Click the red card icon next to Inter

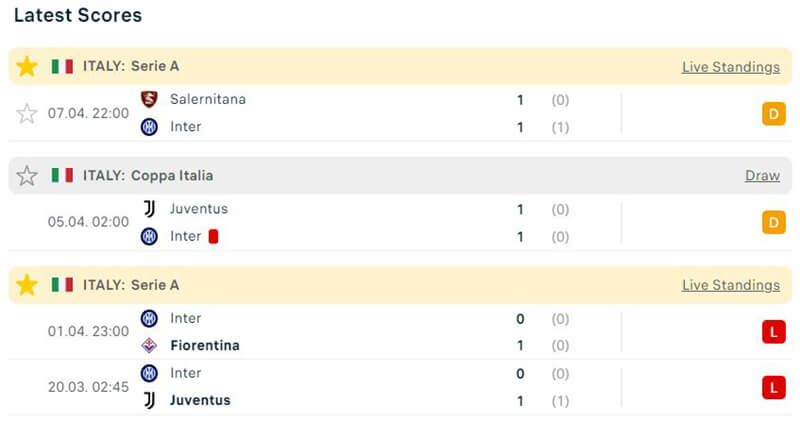point(213,237)
